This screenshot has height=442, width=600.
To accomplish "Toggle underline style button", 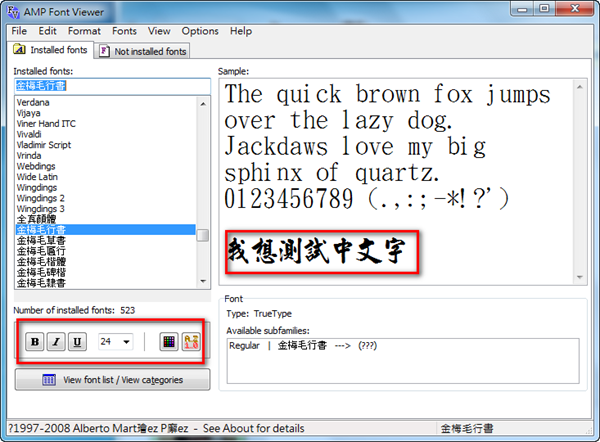I will click(77, 342).
